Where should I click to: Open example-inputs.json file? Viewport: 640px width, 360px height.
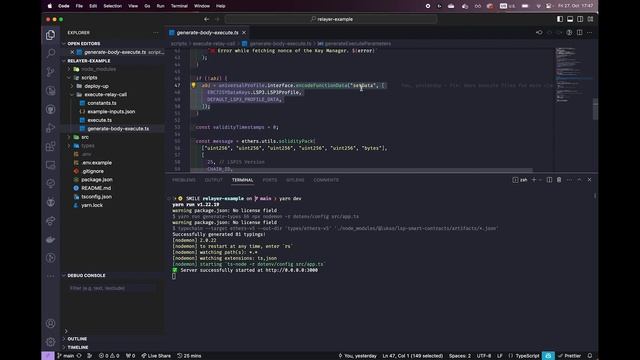[x=111, y=112]
